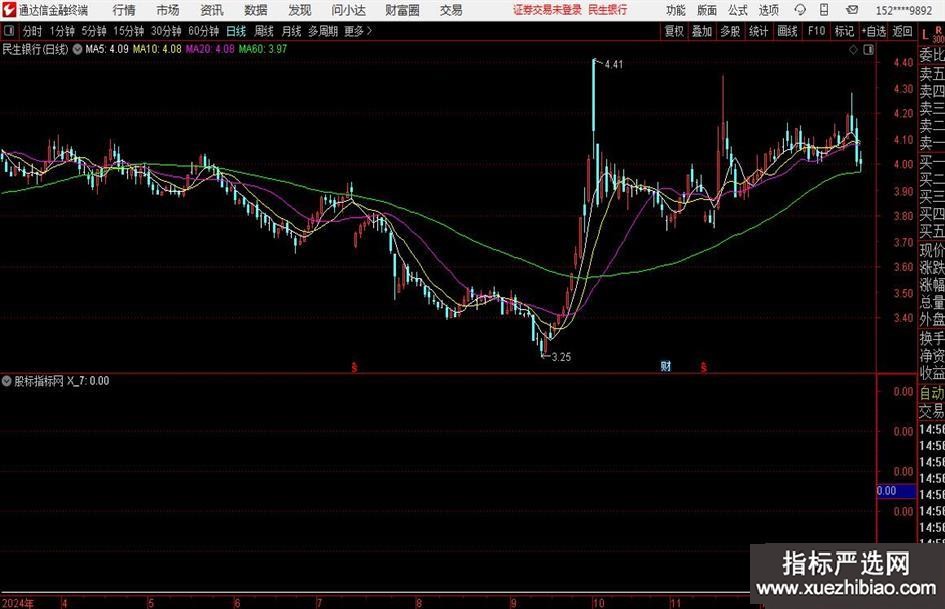The width and height of the screenshot is (945, 609).
Task: Open the mobile phone icon in top bar
Action: tap(824, 10)
